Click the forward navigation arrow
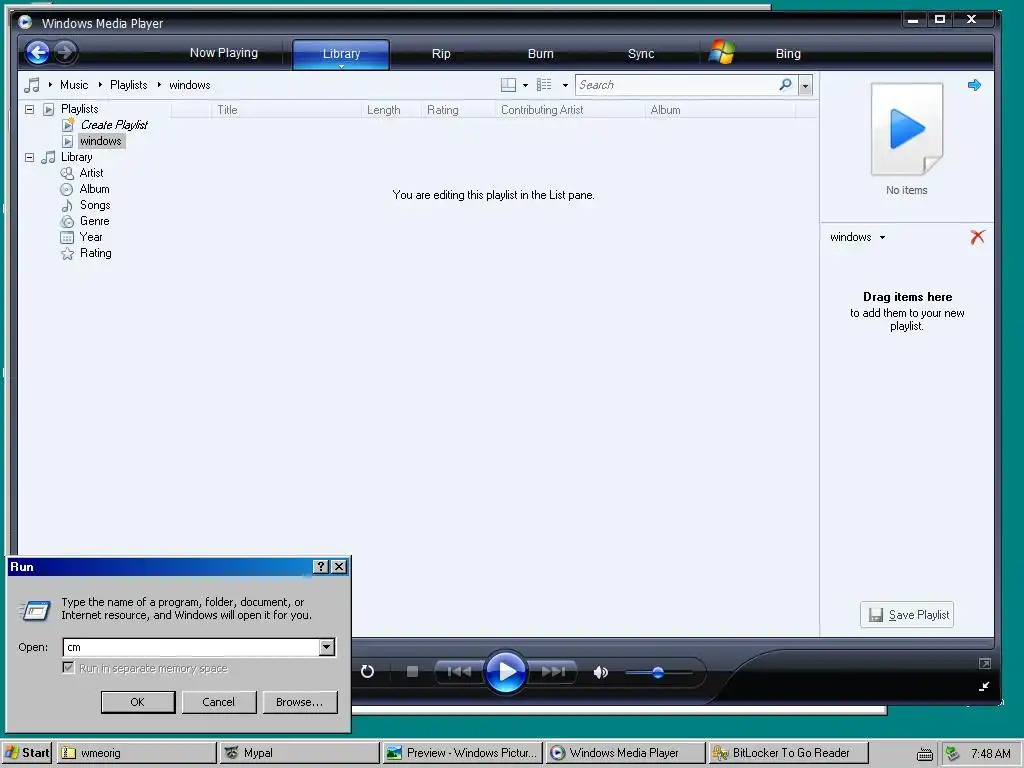Screen dimensions: 1024x768 (65, 52)
